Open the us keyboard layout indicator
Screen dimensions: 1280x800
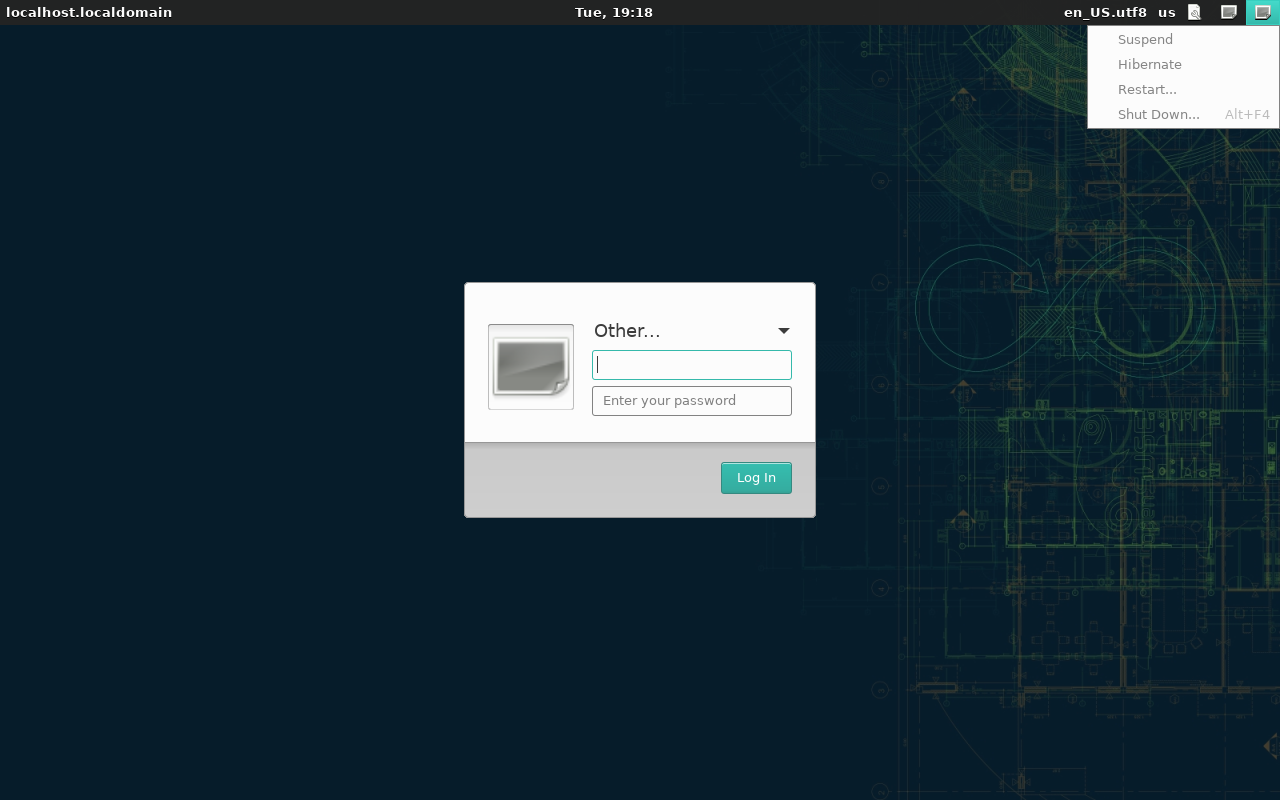pos(1167,12)
